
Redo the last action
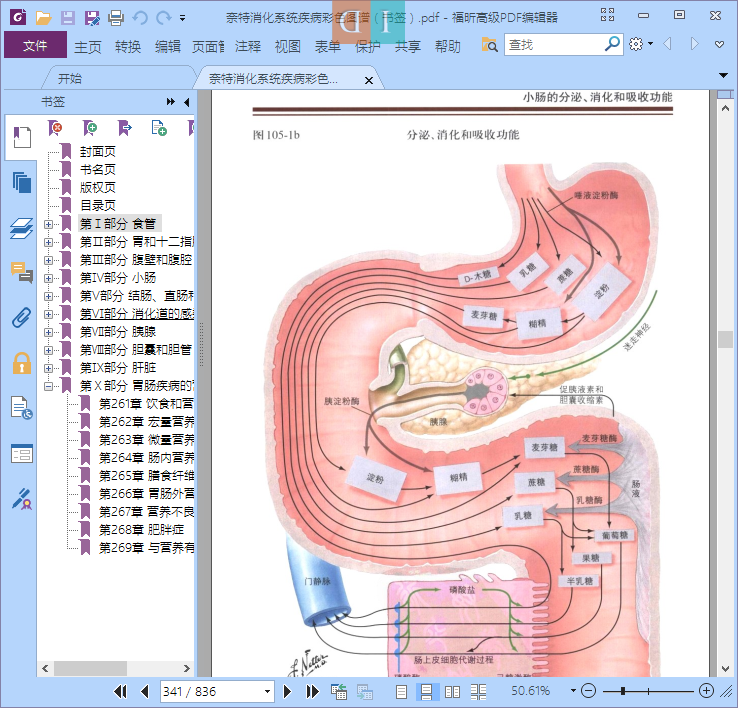tap(163, 18)
